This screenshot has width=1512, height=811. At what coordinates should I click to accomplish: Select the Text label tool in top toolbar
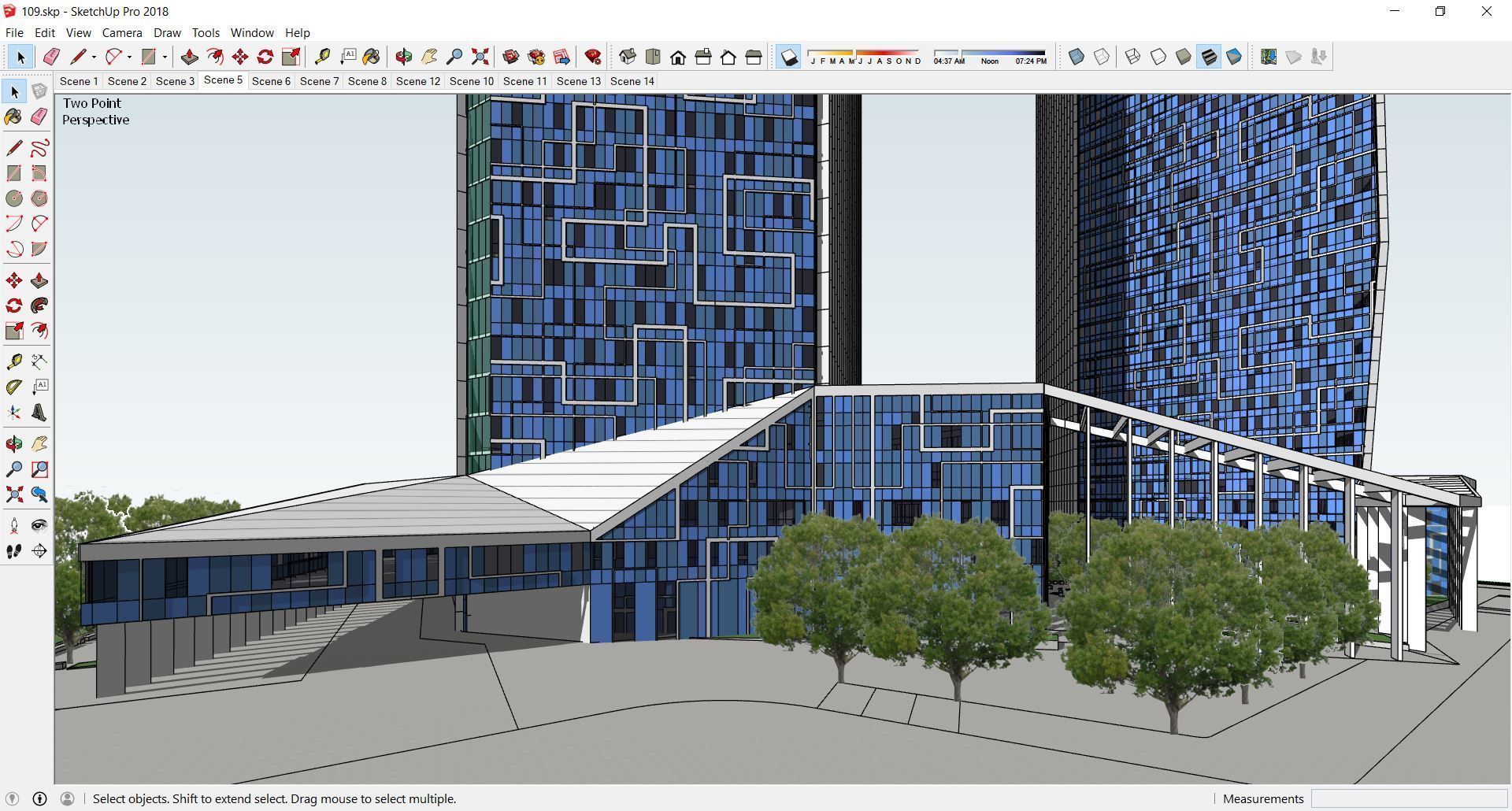point(347,57)
